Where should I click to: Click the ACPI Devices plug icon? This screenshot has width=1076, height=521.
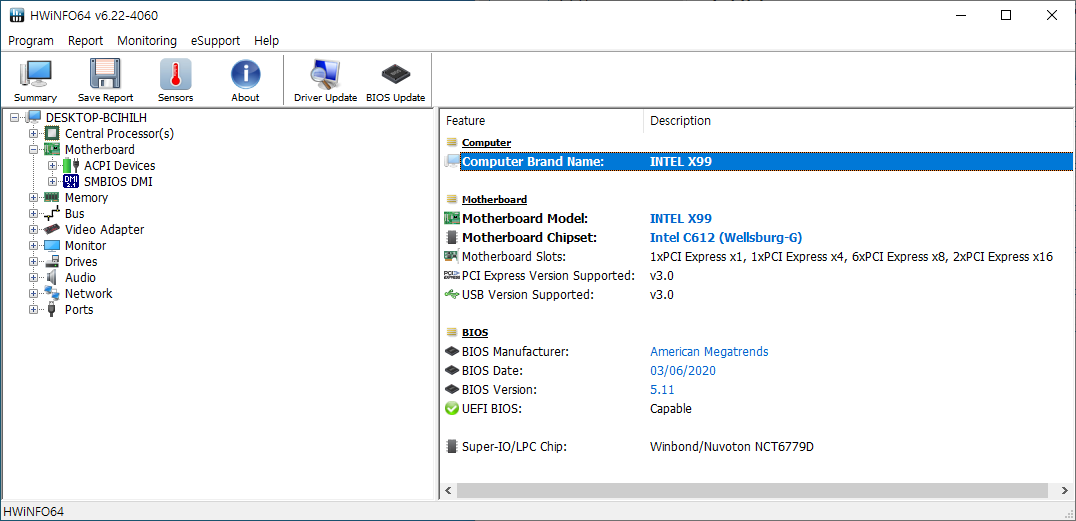point(71,165)
